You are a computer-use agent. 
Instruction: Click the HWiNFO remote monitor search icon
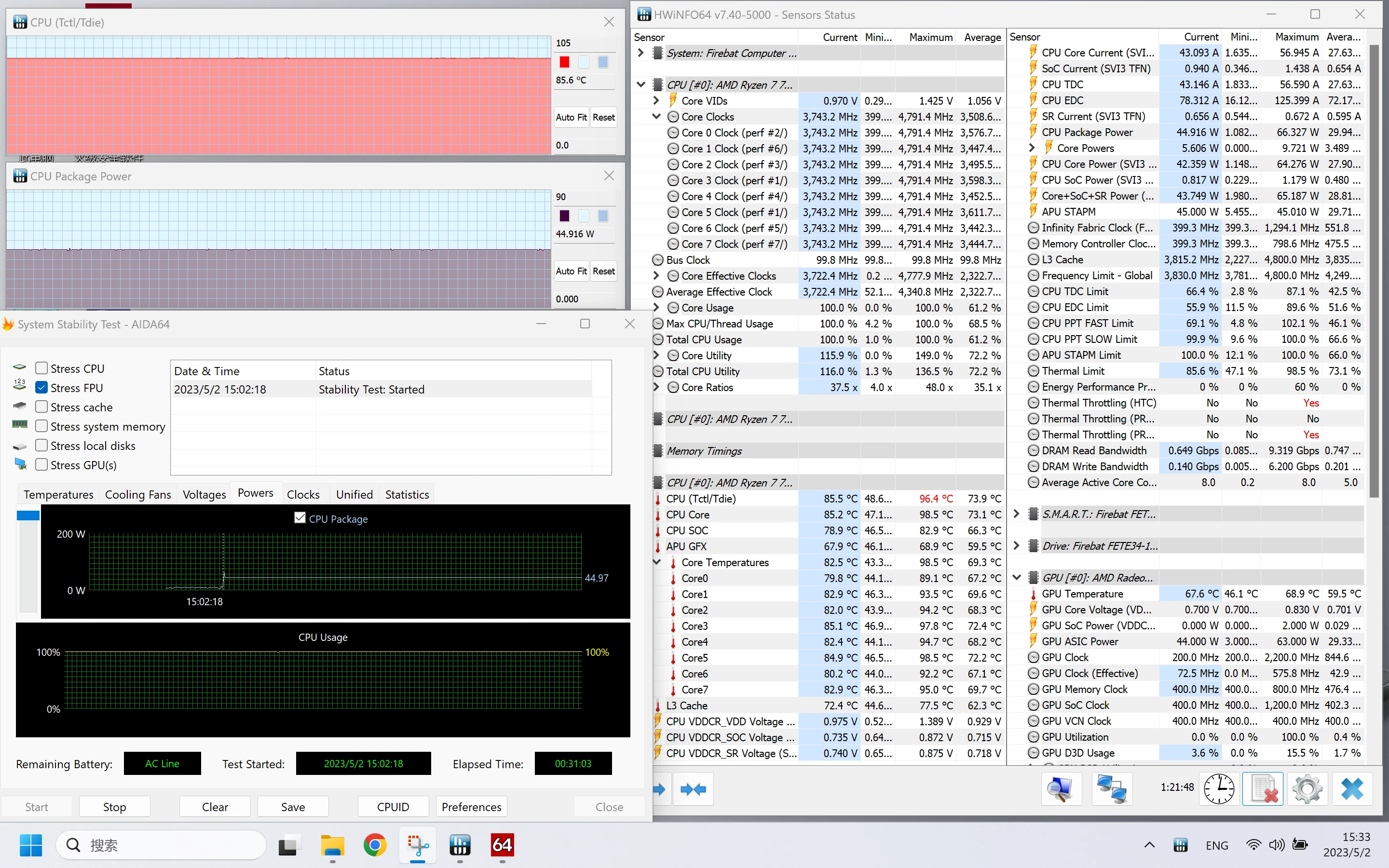point(1061,788)
